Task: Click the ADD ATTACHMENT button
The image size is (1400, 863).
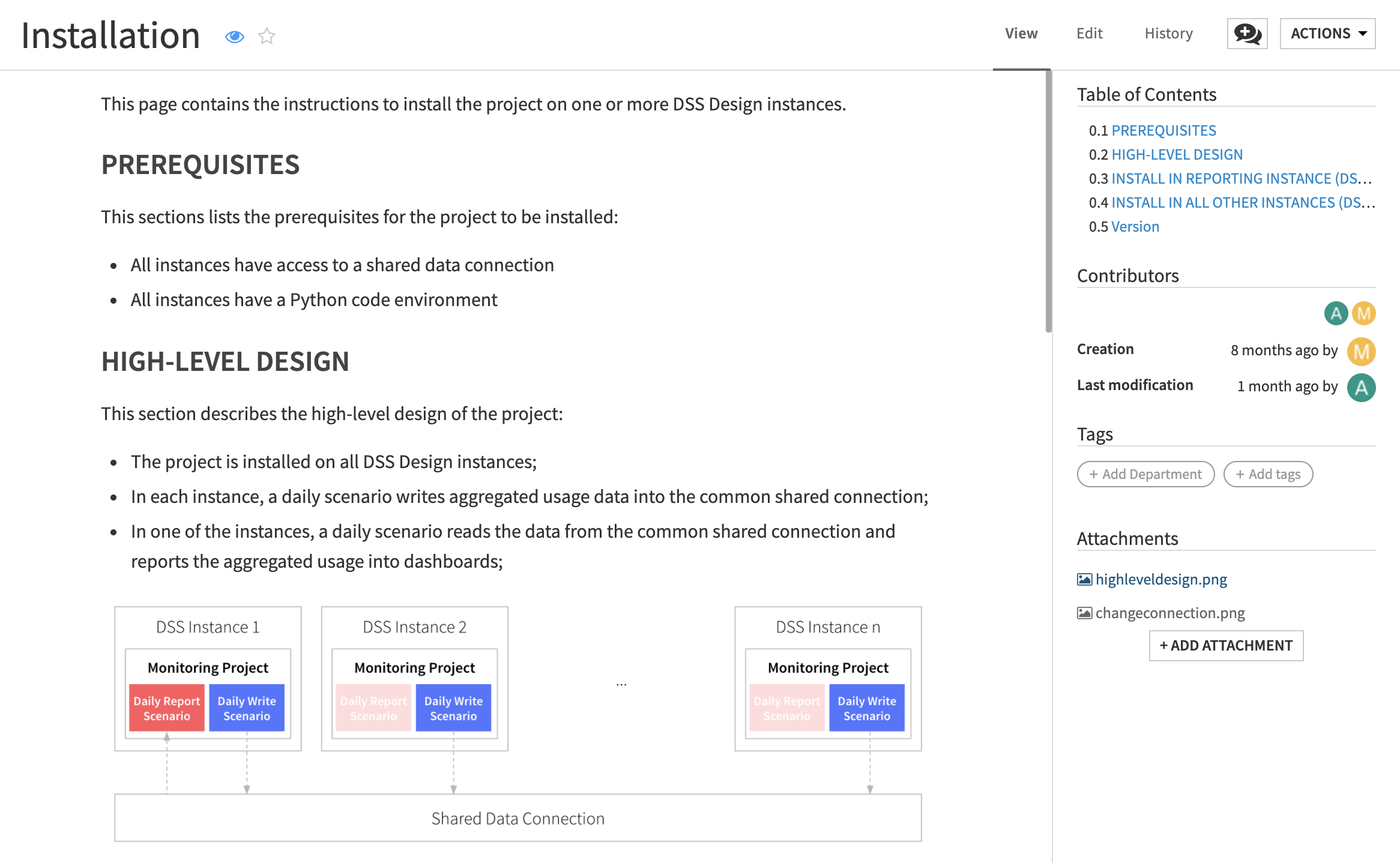Action: click(1226, 645)
